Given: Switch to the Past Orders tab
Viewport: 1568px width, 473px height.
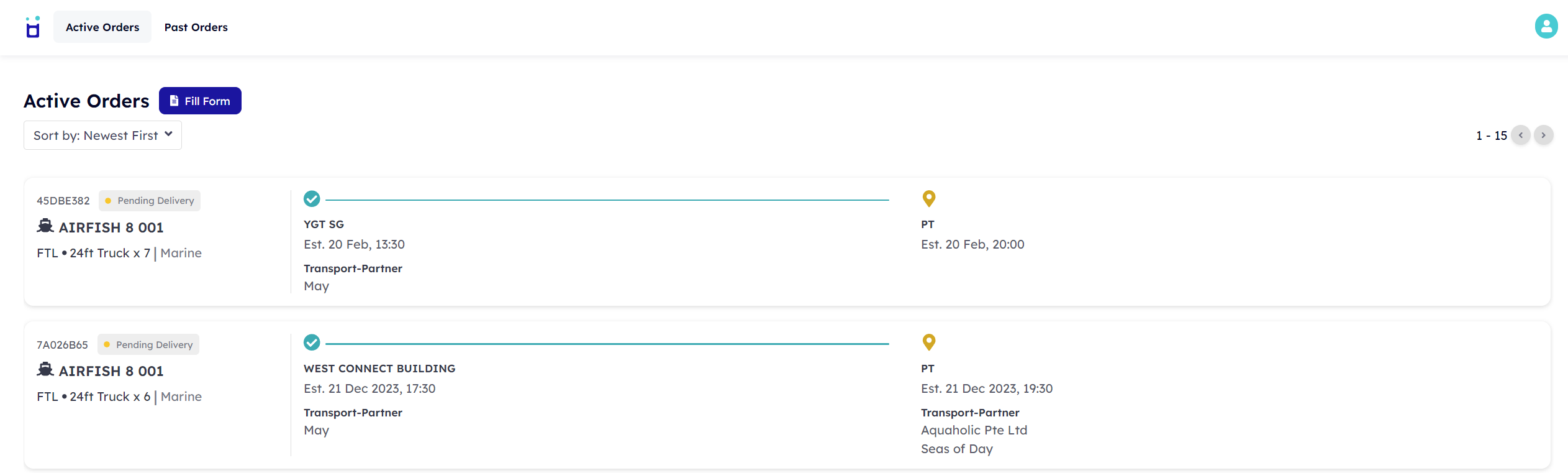Looking at the screenshot, I should tap(196, 27).
